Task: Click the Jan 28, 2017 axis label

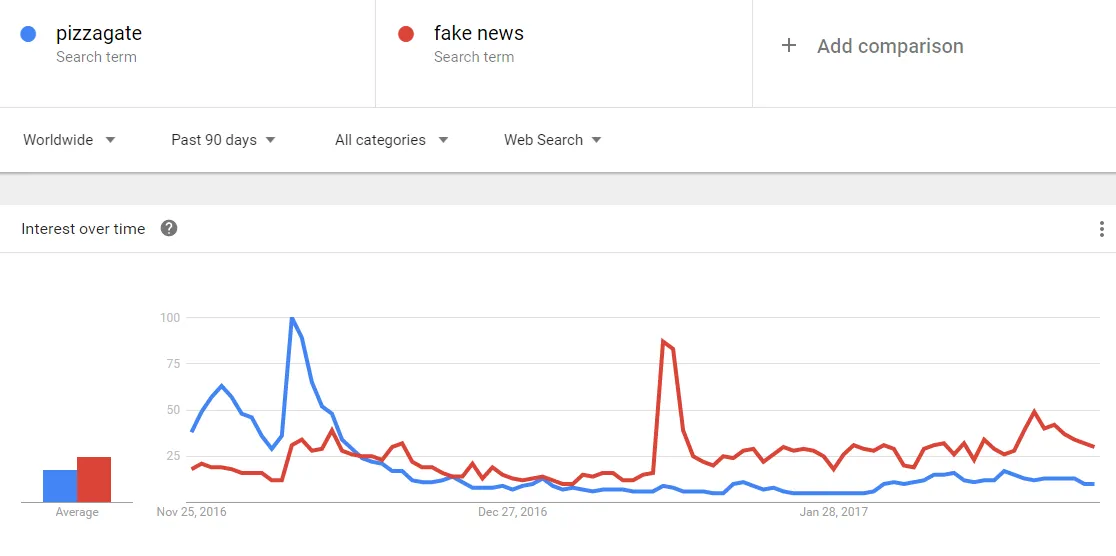Action: coord(833,512)
